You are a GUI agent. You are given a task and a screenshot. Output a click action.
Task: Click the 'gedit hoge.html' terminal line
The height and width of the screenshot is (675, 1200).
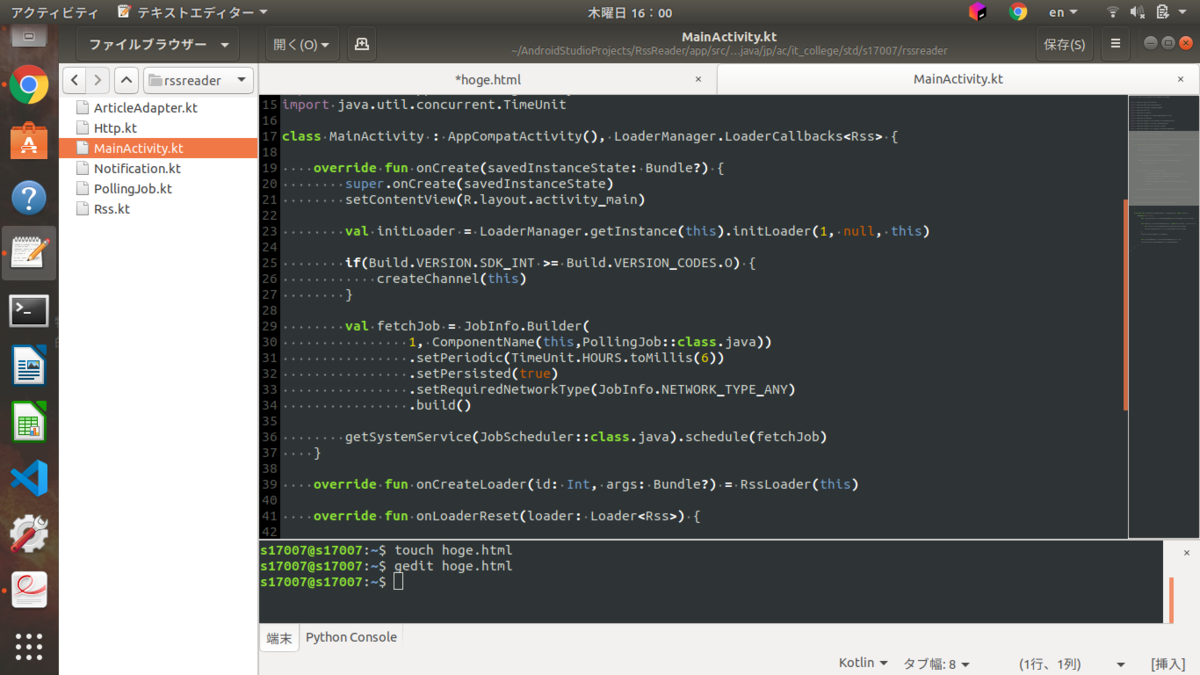point(453,566)
